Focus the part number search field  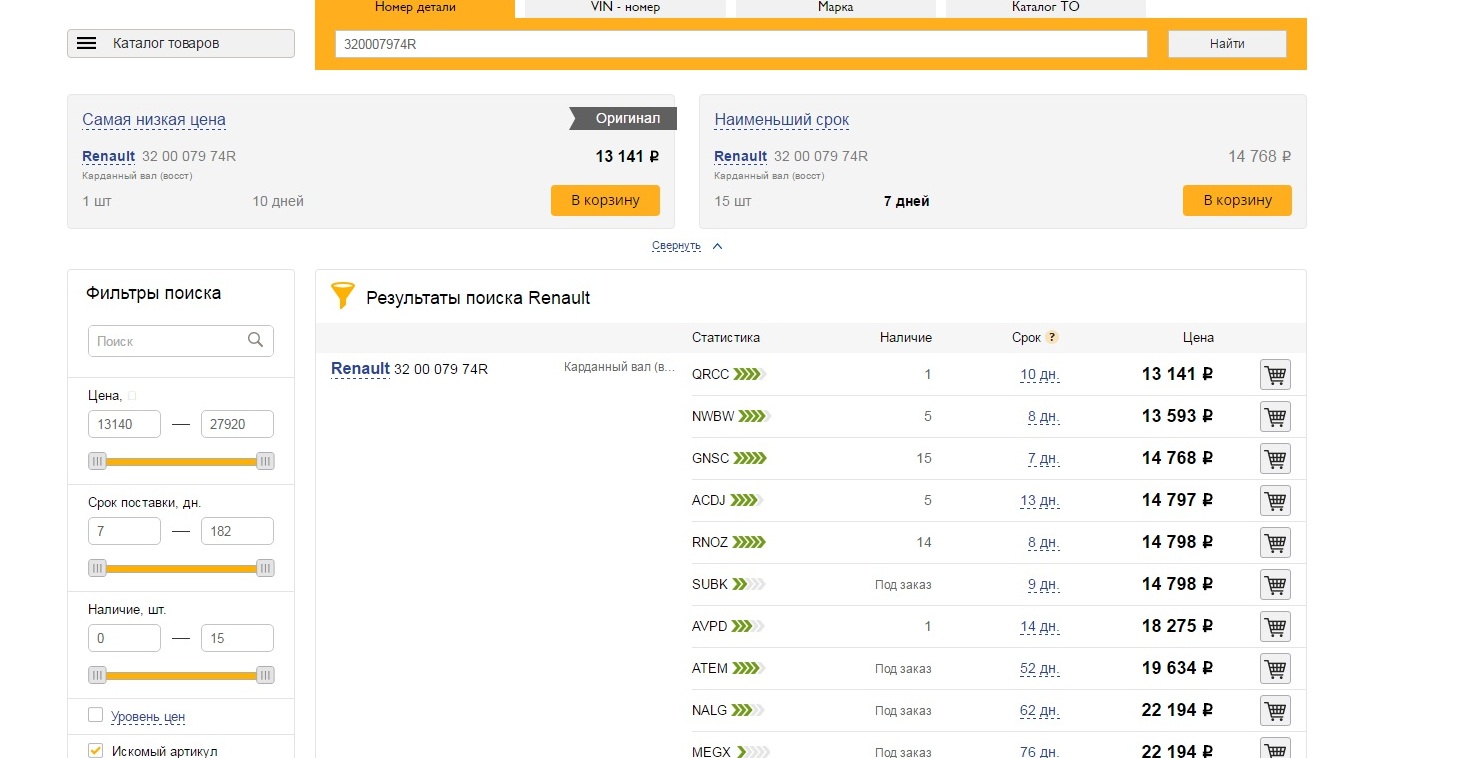pyautogui.click(x=741, y=44)
